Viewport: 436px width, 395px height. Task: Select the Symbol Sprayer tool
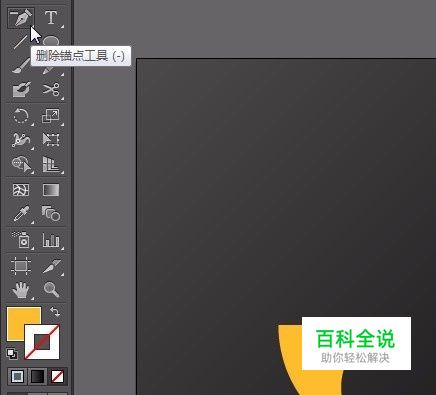point(21,240)
